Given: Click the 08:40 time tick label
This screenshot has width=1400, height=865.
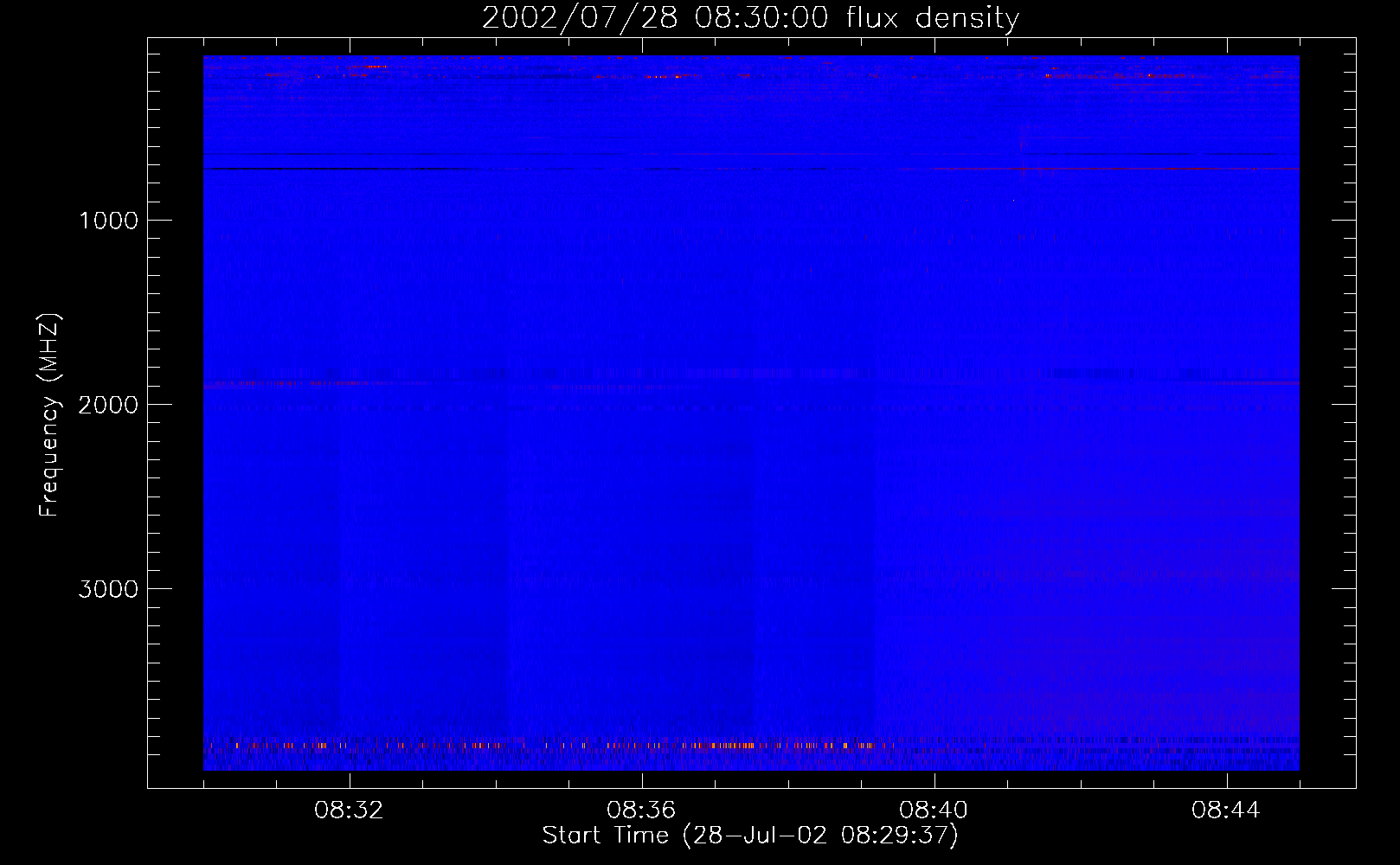Looking at the screenshot, I should coord(934,811).
